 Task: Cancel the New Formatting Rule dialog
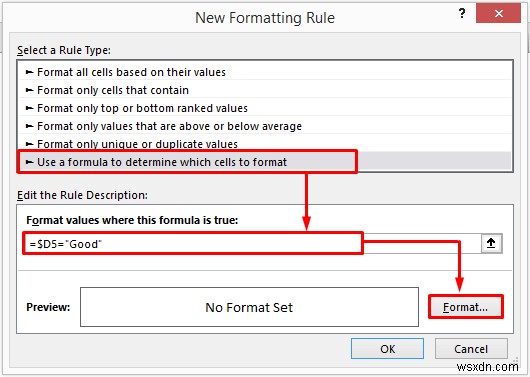pos(471,349)
